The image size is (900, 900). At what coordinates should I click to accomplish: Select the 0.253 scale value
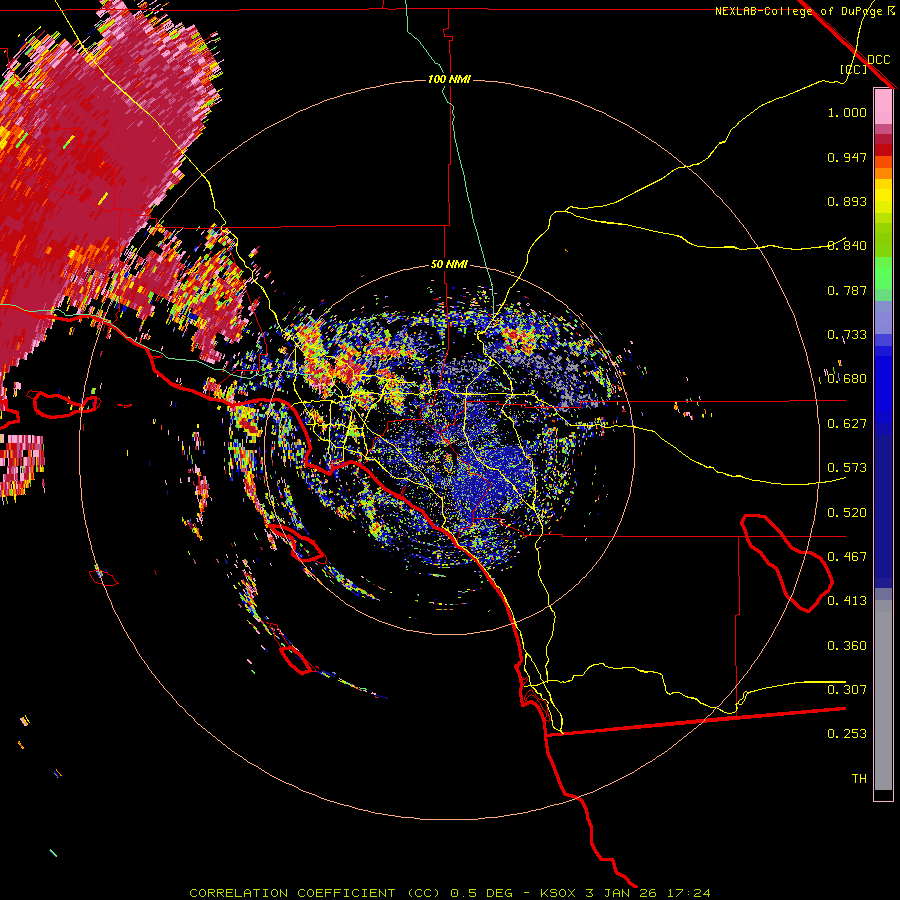pyautogui.click(x=847, y=734)
